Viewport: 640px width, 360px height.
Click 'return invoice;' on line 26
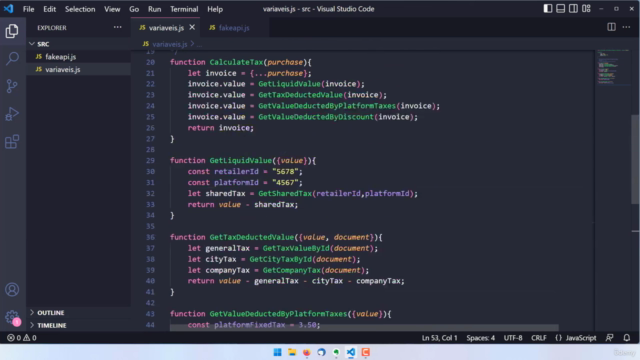(x=220, y=128)
